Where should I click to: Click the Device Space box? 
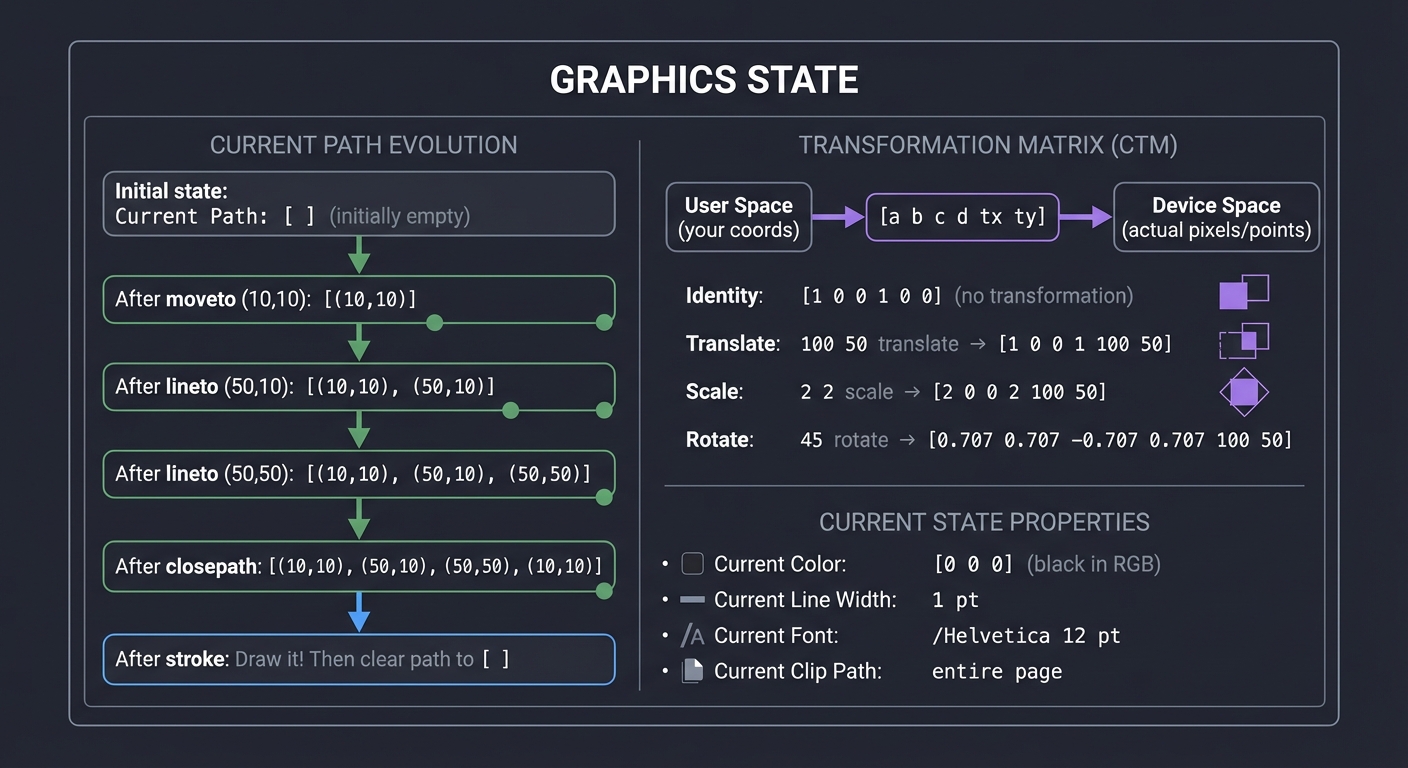[1215, 216]
